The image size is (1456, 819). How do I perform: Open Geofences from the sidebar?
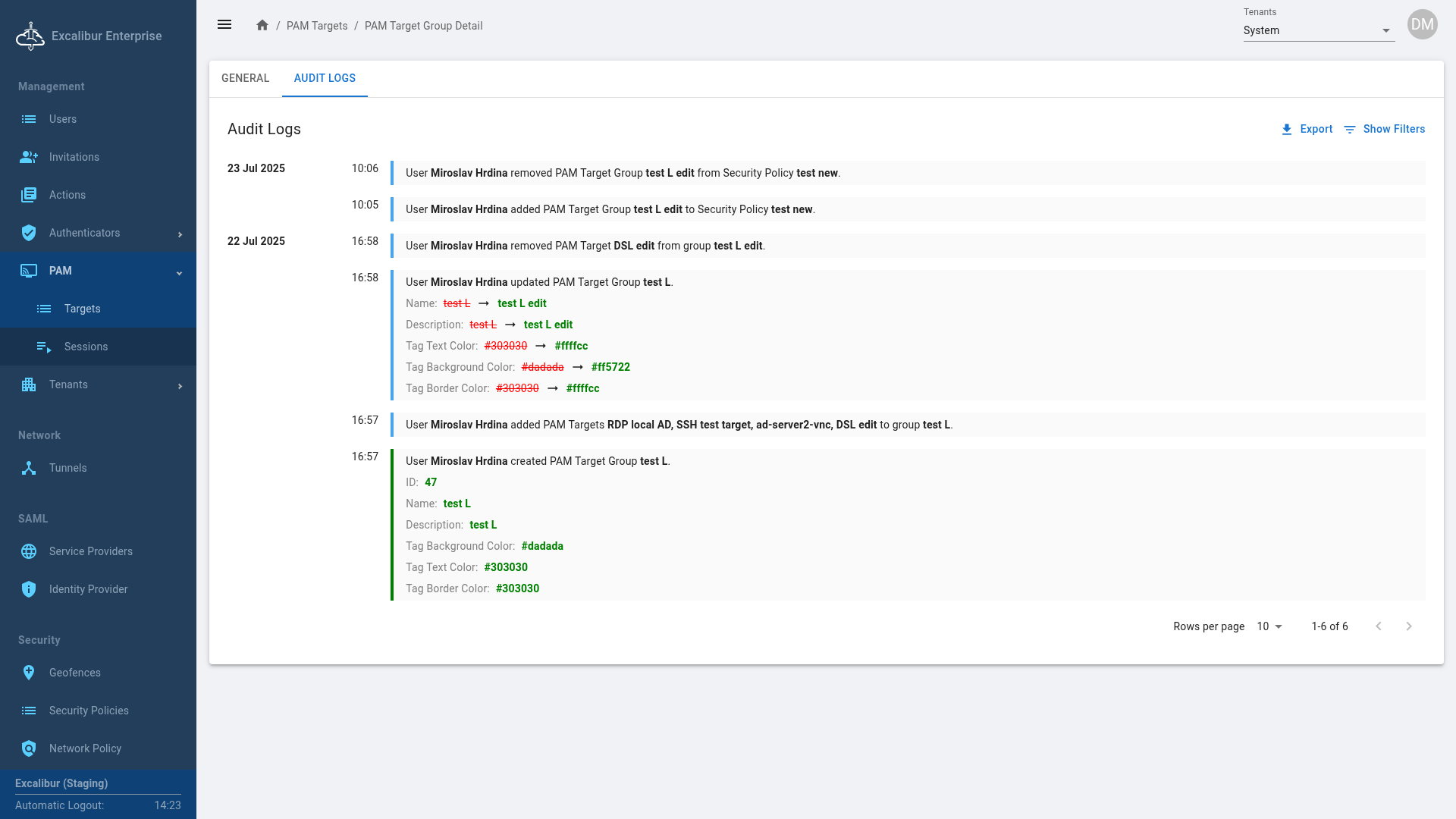coord(74,673)
